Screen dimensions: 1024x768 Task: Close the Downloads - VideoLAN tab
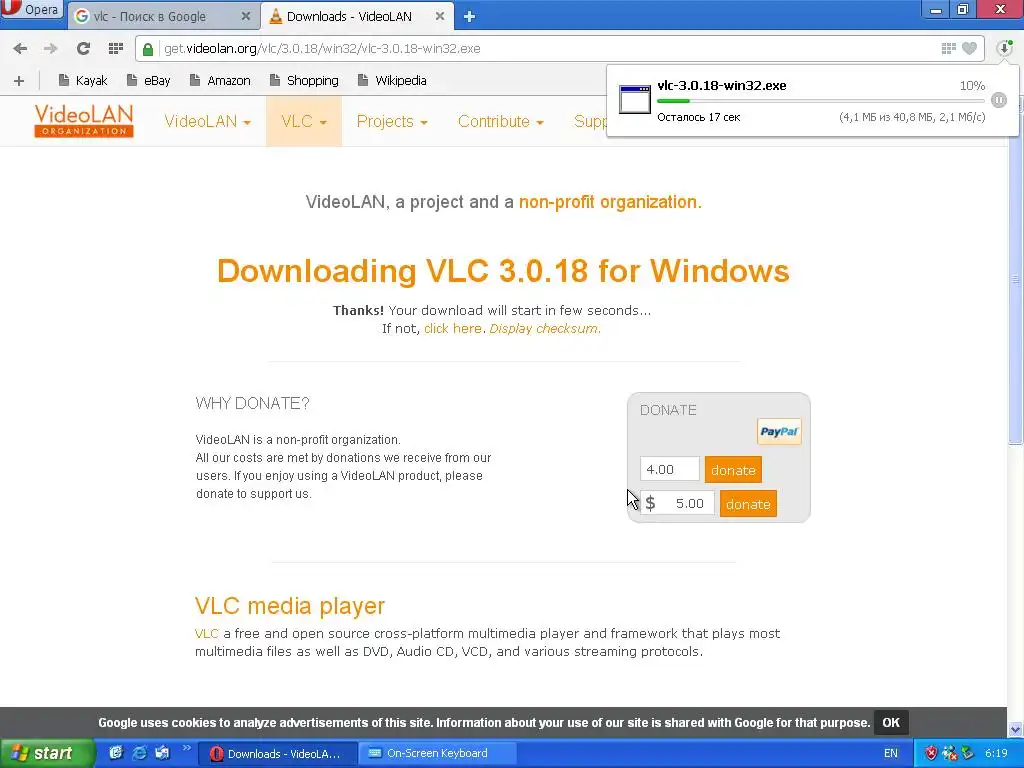click(440, 16)
